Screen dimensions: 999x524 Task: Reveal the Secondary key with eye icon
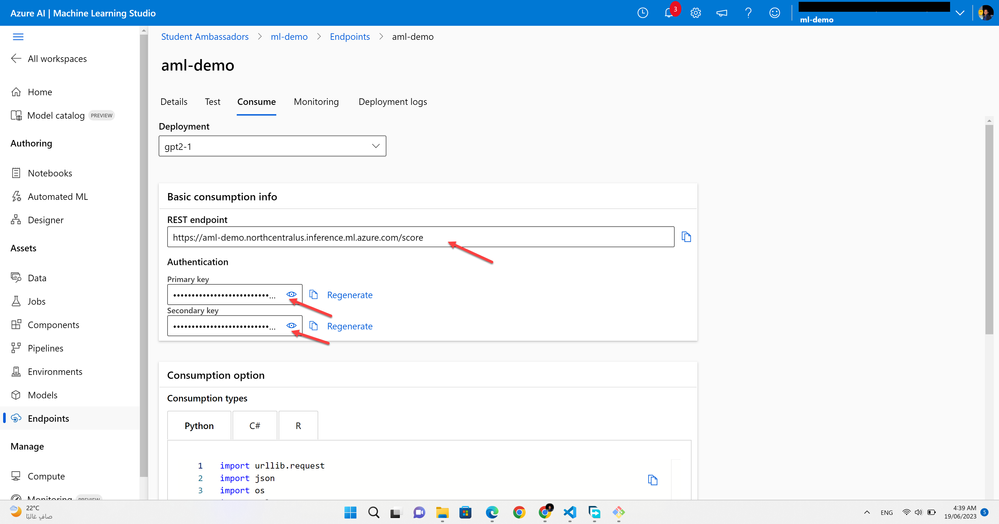[291, 326]
